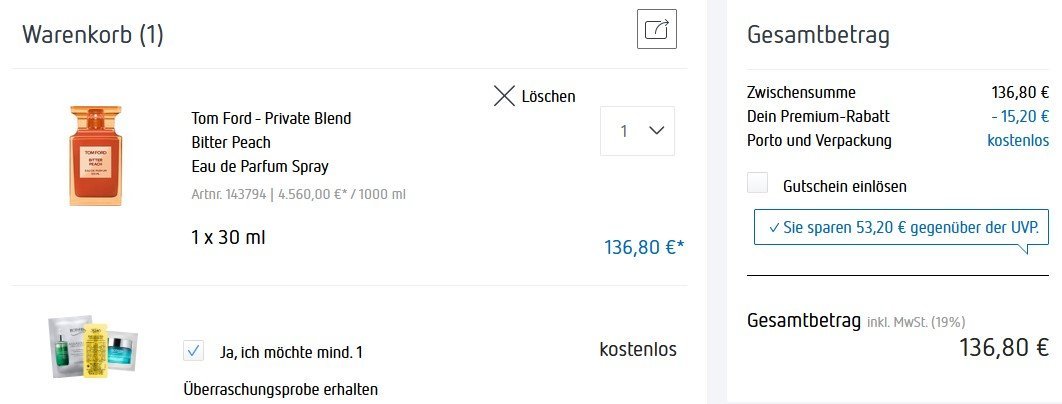Tick the Gutschein einlösen checkbox
The height and width of the screenshot is (404, 1062).
pos(758,185)
